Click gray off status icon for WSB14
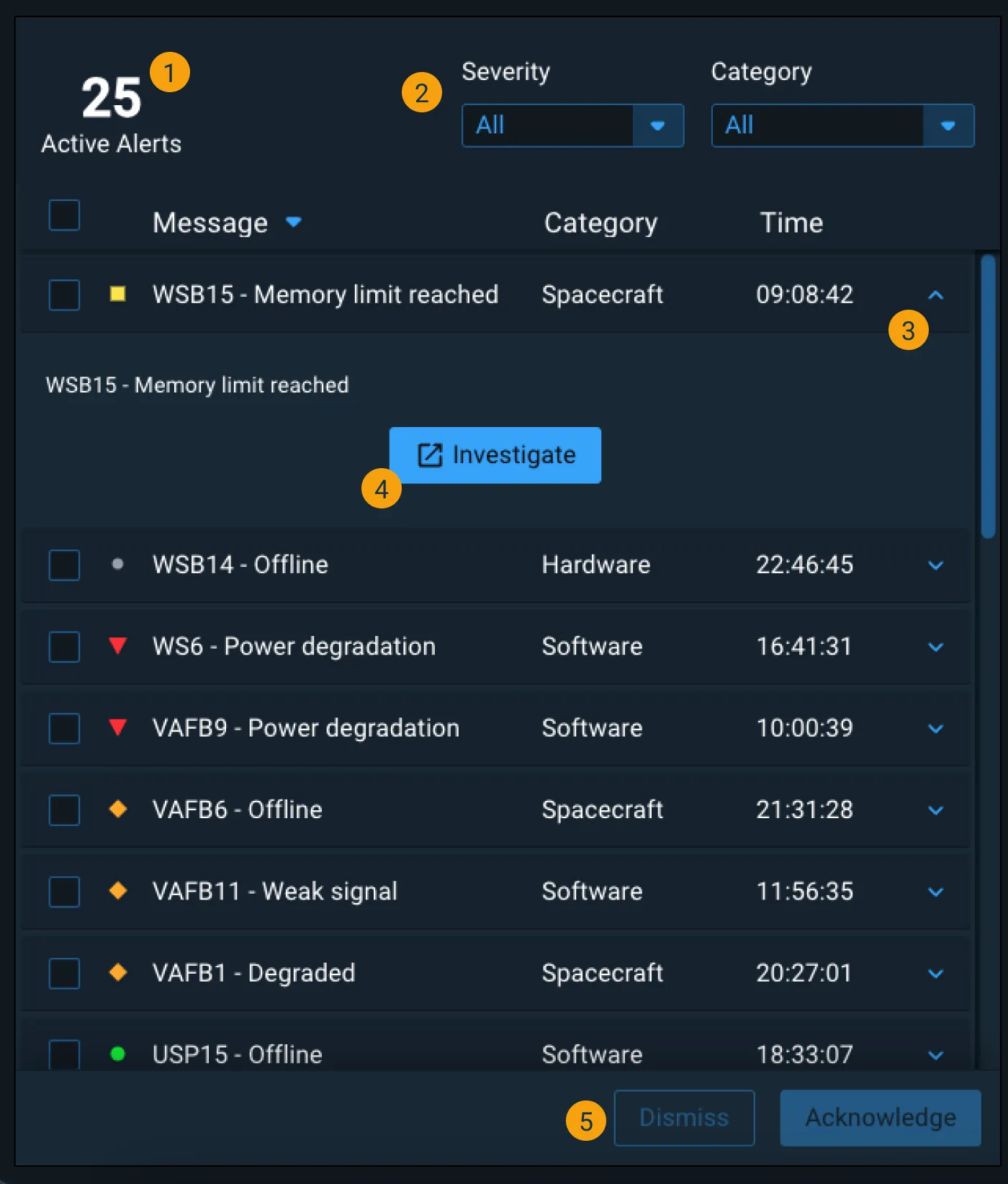This screenshot has width=1008, height=1184. tap(117, 564)
